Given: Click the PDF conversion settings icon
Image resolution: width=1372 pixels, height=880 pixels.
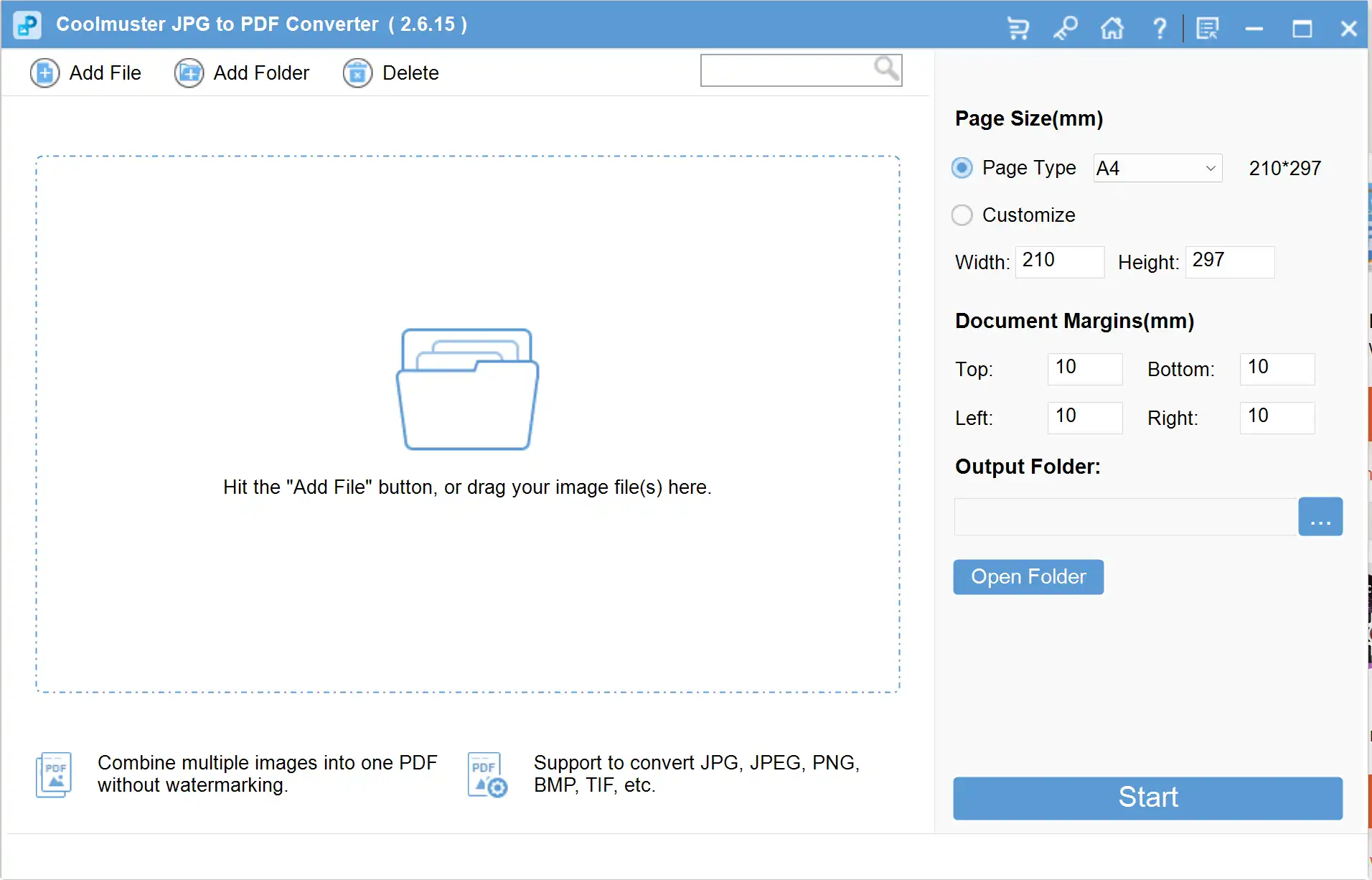Looking at the screenshot, I should [x=487, y=774].
